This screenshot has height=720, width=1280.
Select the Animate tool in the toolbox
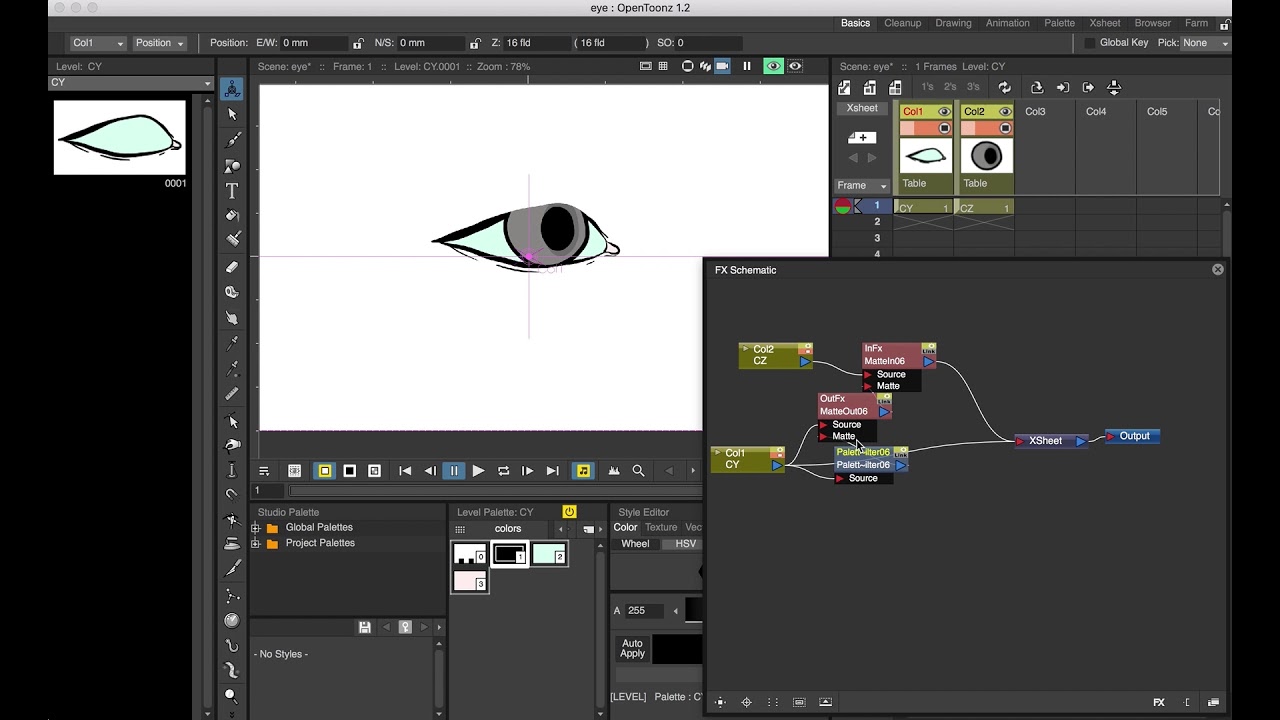pos(232,89)
